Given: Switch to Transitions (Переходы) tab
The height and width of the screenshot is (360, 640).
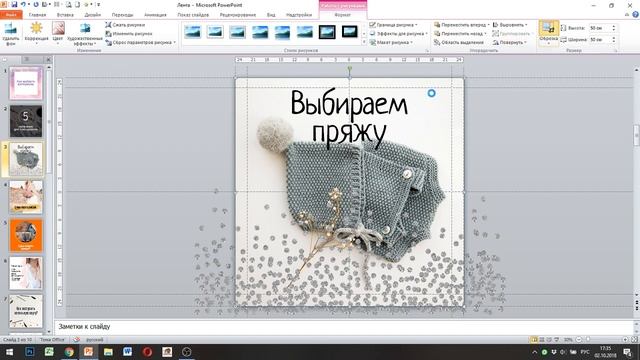Looking at the screenshot, I should (122, 15).
